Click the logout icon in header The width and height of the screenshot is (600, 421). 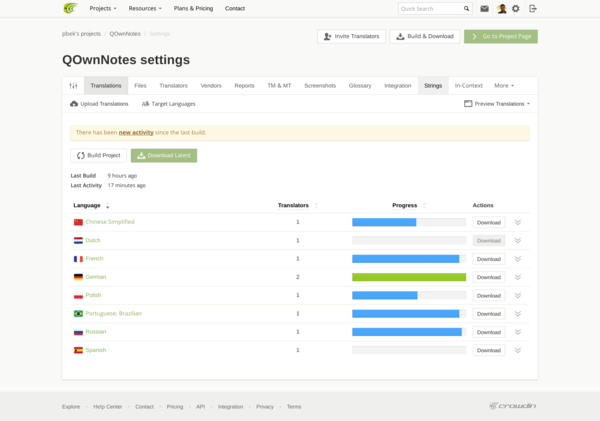point(532,8)
